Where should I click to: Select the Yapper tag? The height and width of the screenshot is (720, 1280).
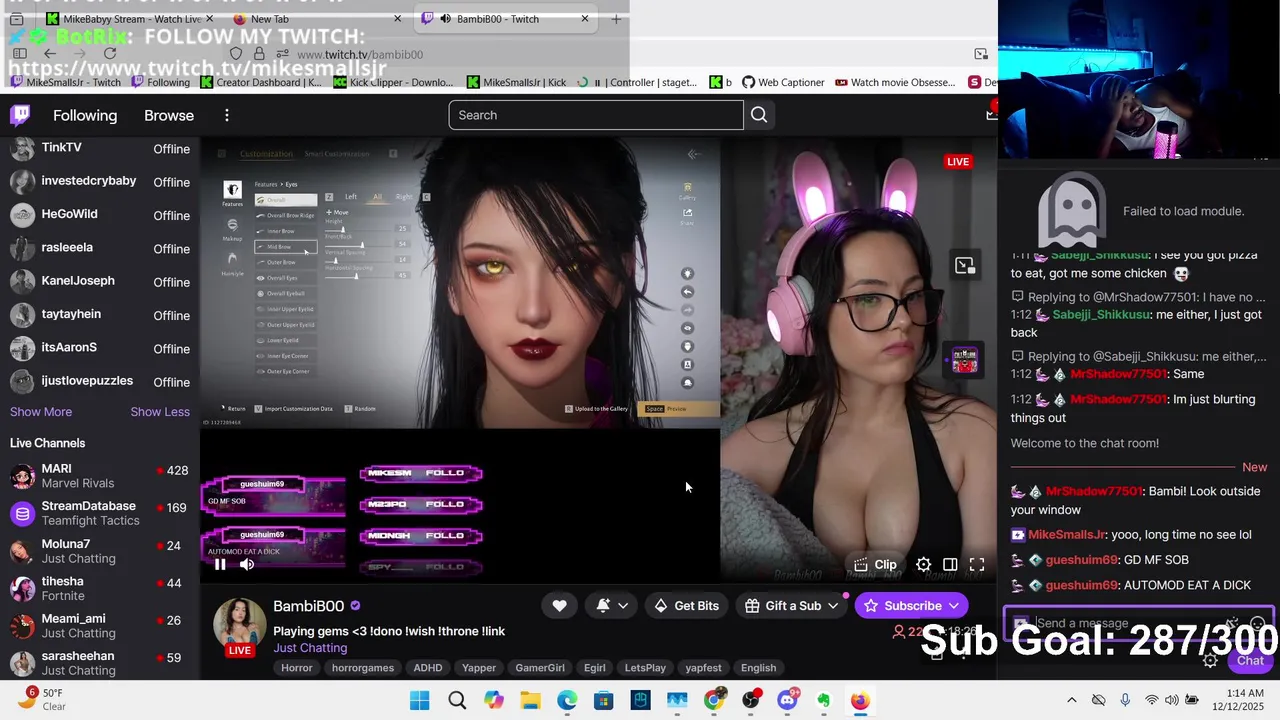coord(479,668)
